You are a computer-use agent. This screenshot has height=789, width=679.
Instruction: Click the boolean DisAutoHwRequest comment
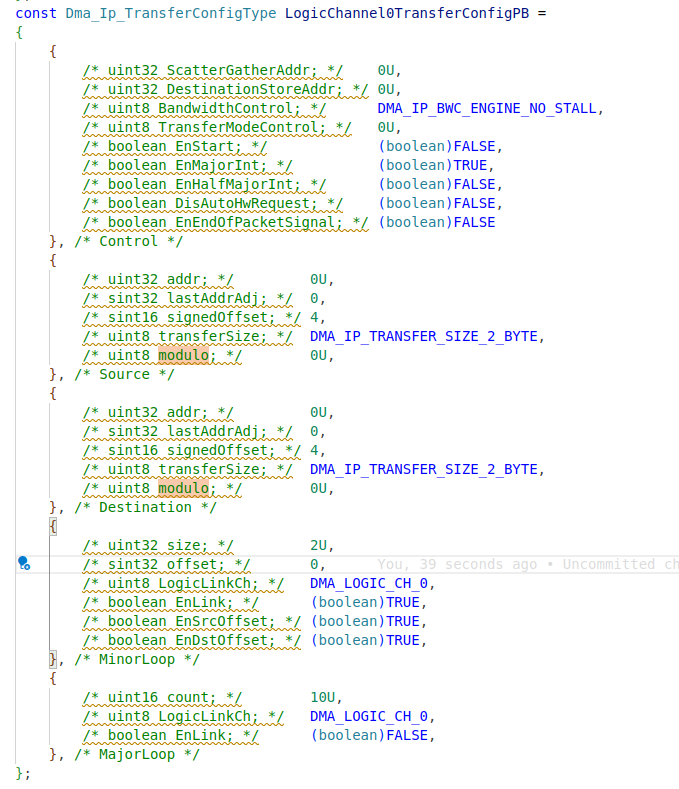[213, 204]
